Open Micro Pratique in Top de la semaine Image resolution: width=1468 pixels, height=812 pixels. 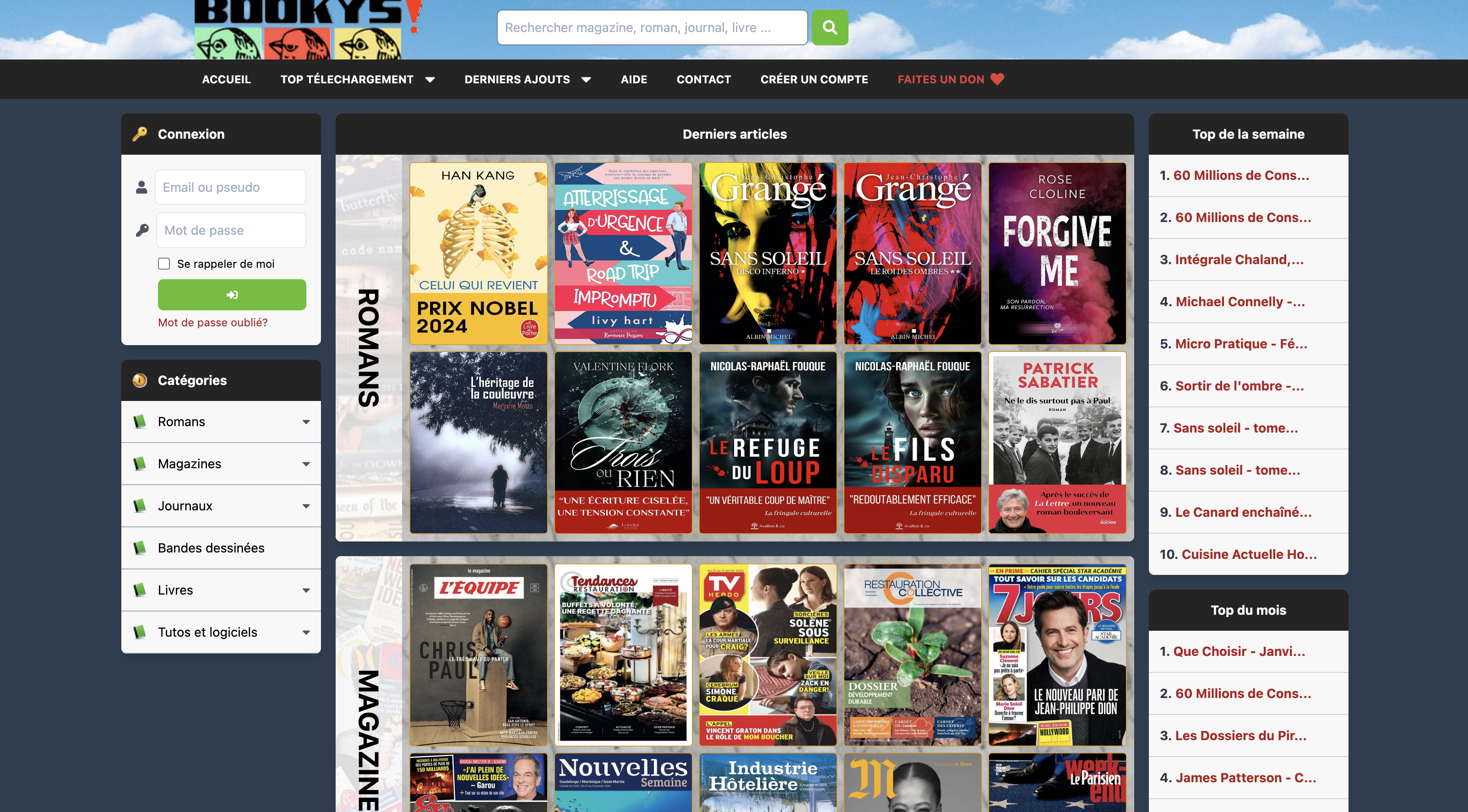pos(1241,344)
